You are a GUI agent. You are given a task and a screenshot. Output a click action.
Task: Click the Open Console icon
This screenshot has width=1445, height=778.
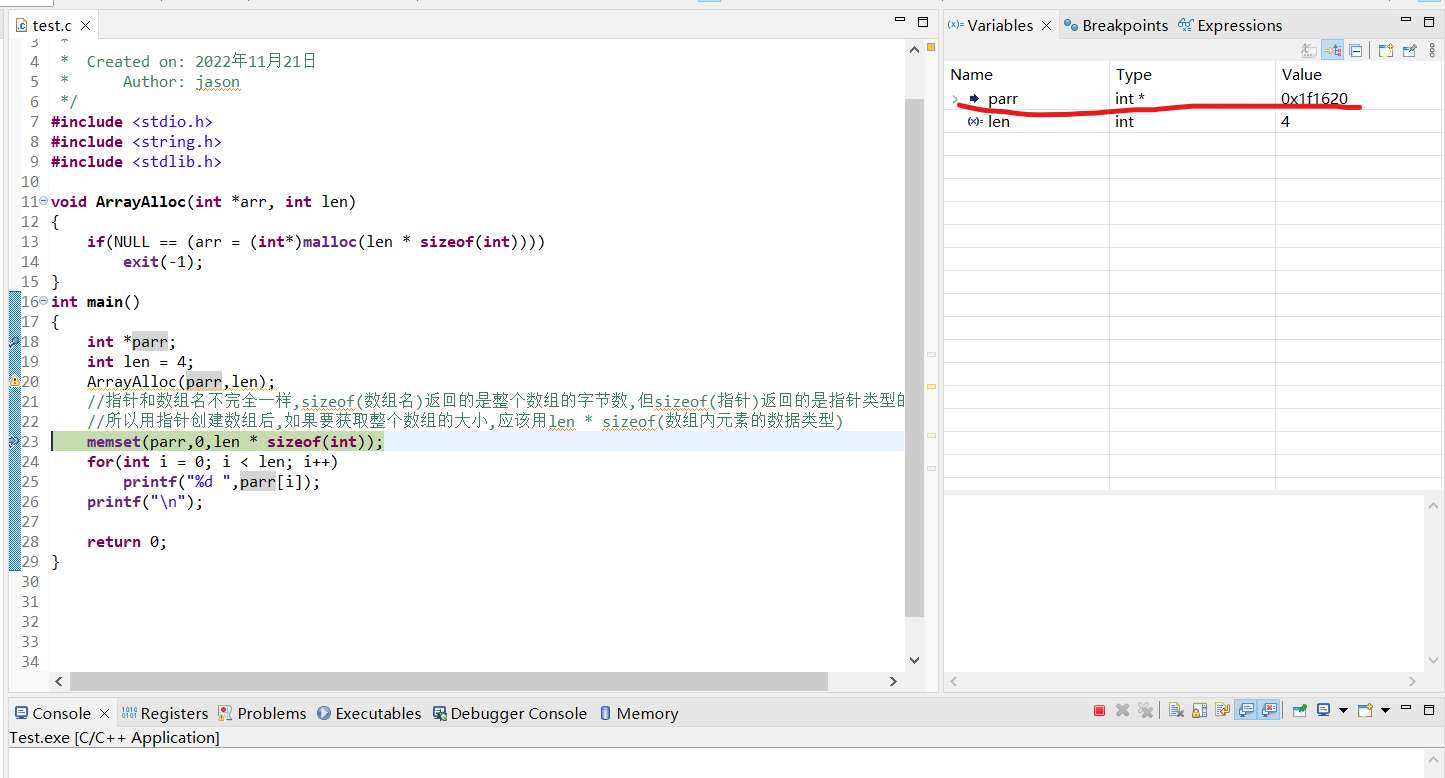tap(1365, 710)
